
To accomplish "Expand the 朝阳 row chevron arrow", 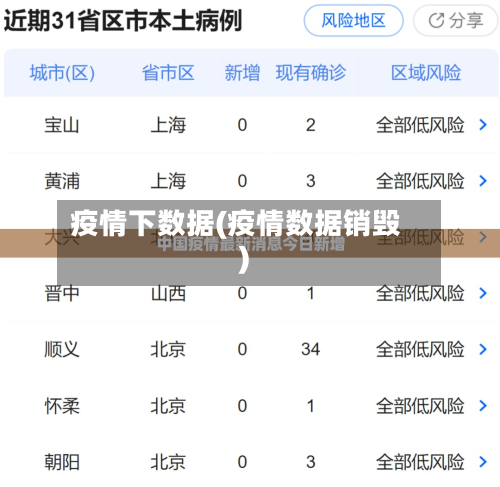I will coord(483,462).
